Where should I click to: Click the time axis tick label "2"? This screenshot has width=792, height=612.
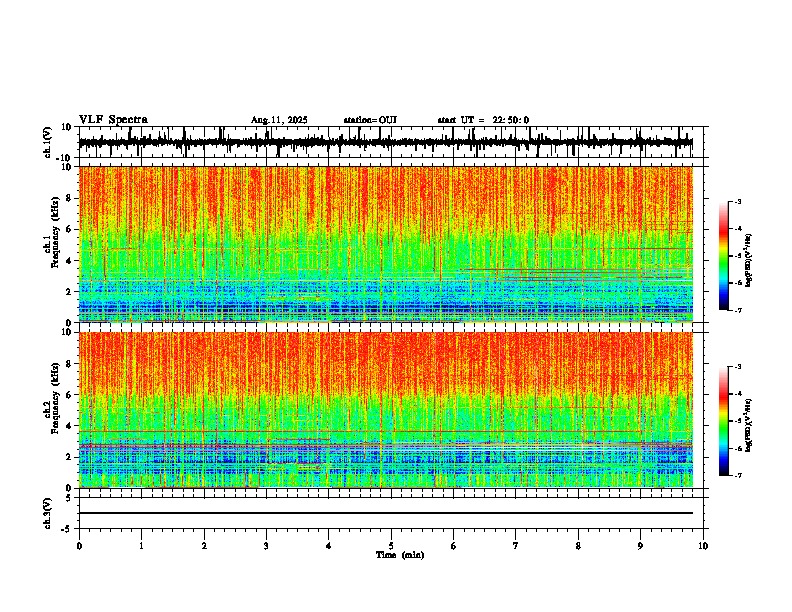204,546
